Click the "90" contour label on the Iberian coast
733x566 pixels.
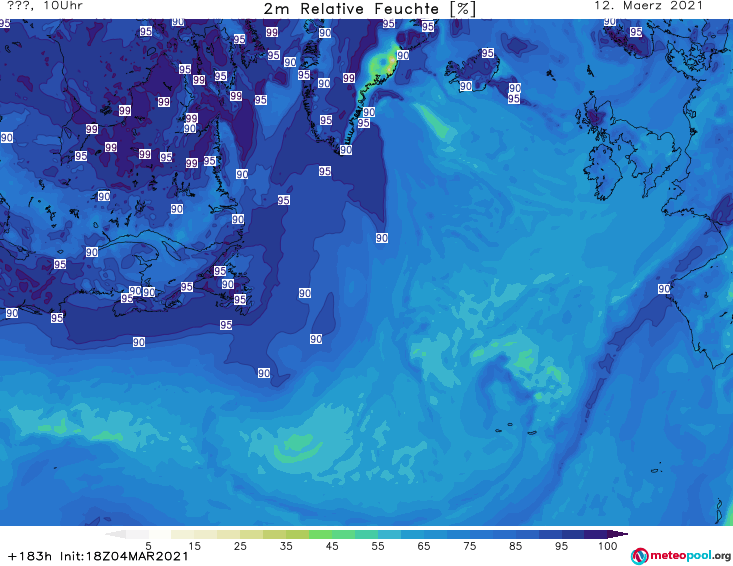pyautogui.click(x=664, y=289)
